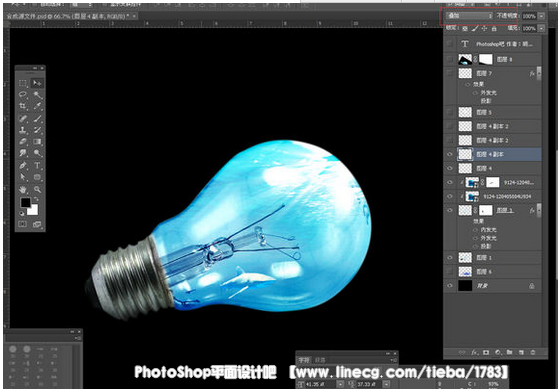Toggle the 内发光 effect visibility

[475, 230]
